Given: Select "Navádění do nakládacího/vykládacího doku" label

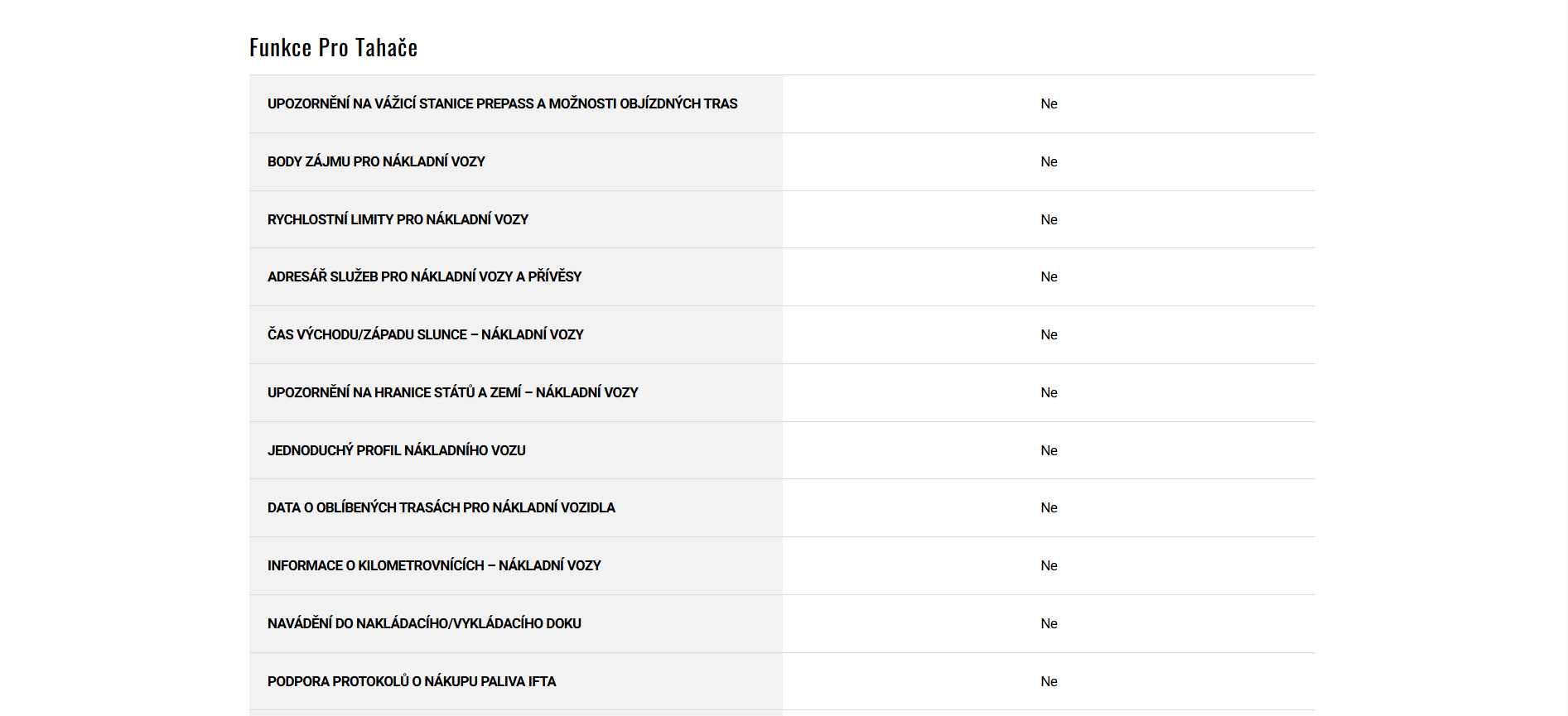Looking at the screenshot, I should click(424, 623).
